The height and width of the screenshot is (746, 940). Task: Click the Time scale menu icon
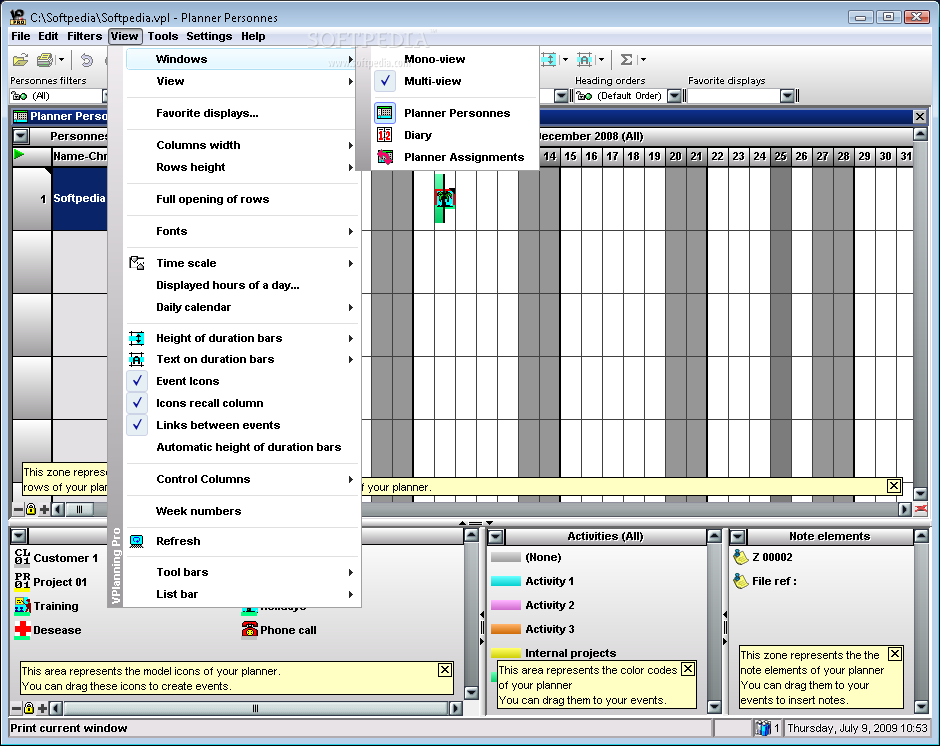point(137,263)
